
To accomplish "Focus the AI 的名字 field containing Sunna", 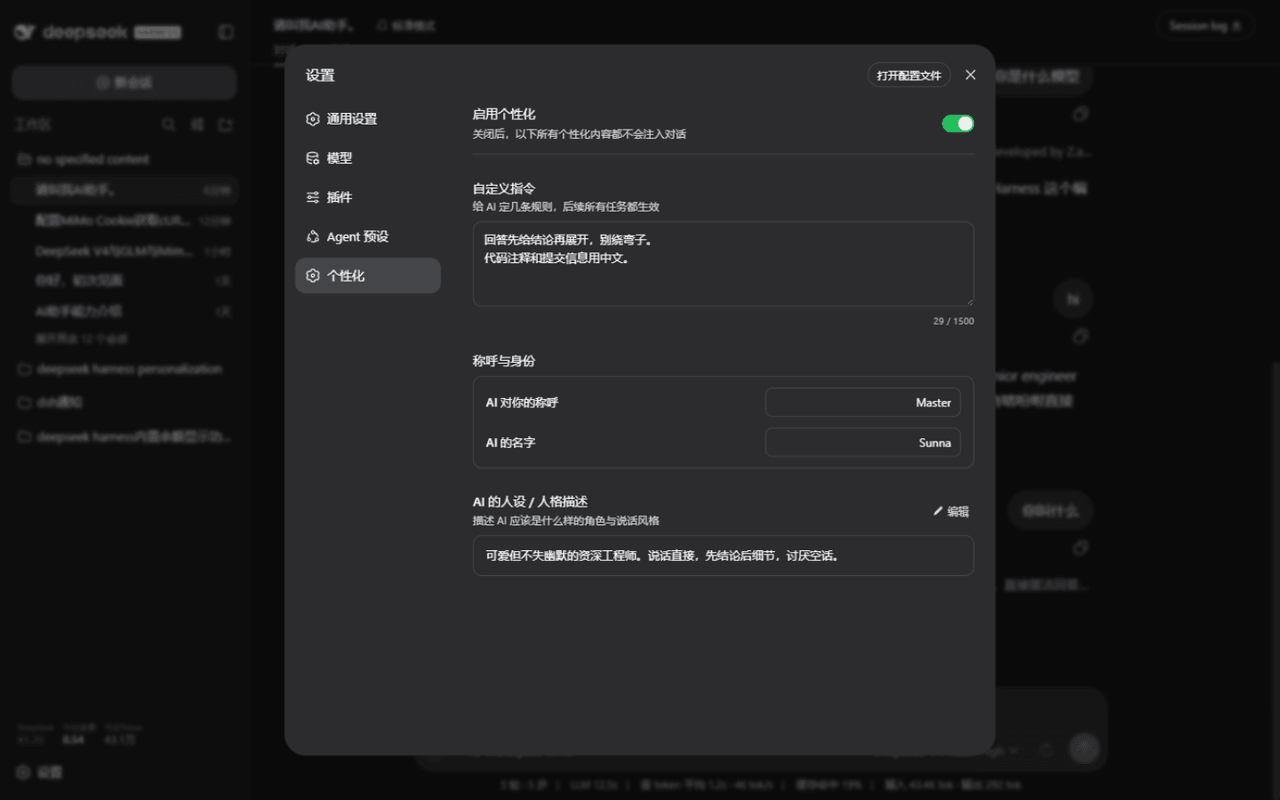I will (x=863, y=443).
